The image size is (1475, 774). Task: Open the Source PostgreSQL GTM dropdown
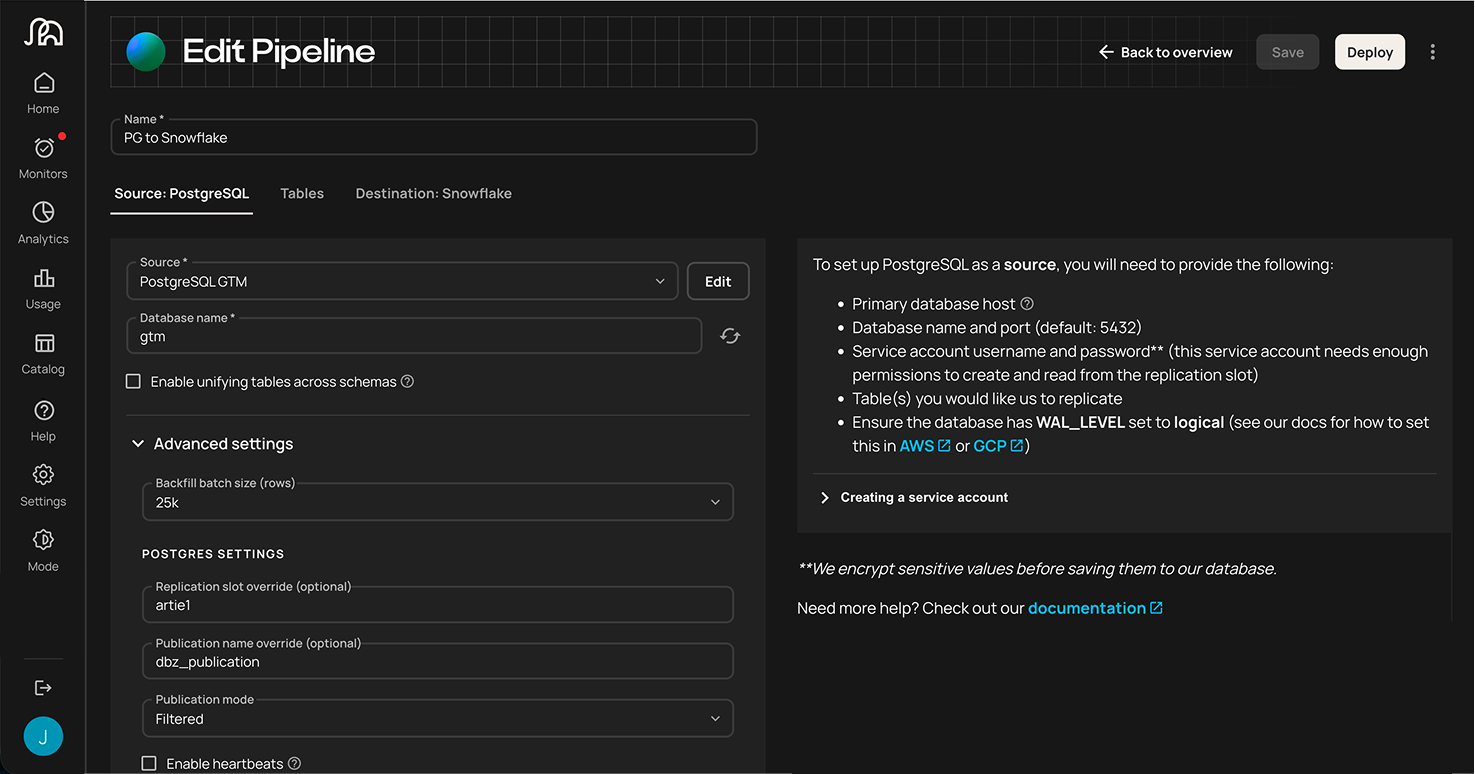(x=402, y=281)
